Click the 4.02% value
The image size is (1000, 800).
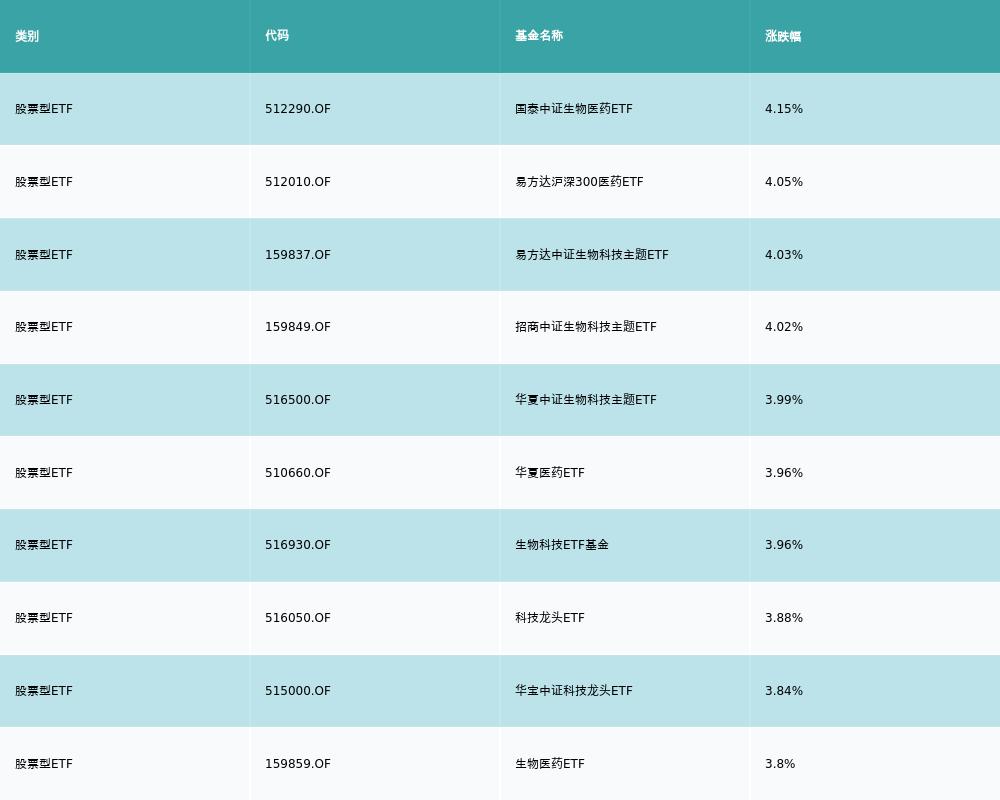click(784, 327)
